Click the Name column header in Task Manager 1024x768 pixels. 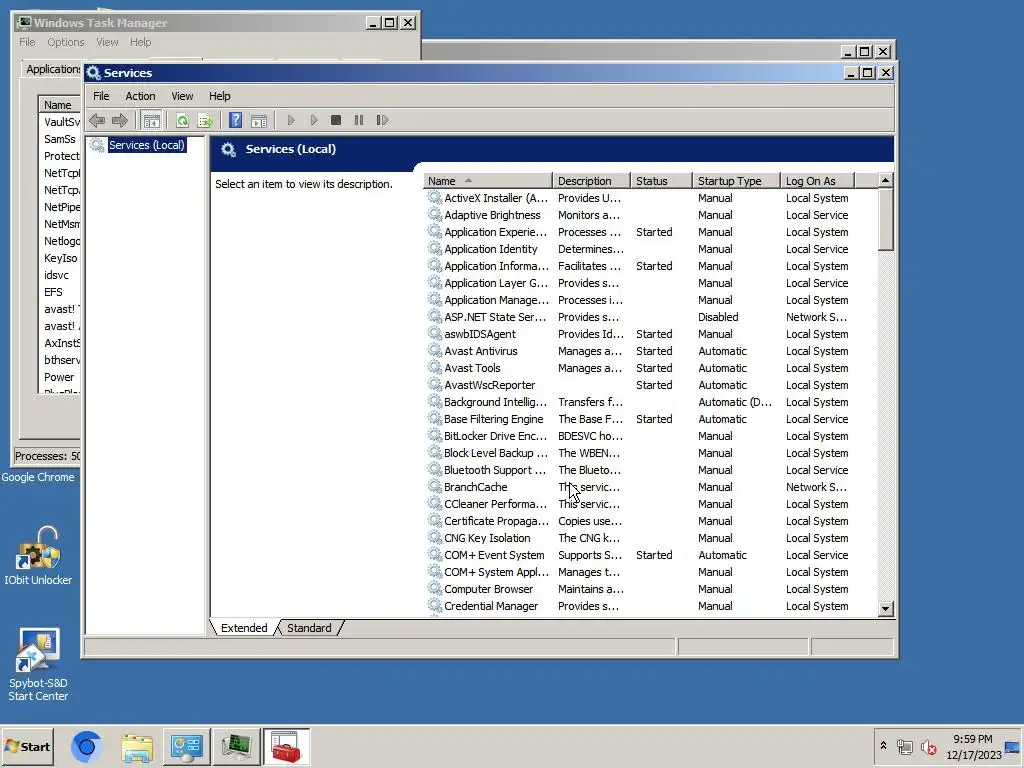click(59, 105)
